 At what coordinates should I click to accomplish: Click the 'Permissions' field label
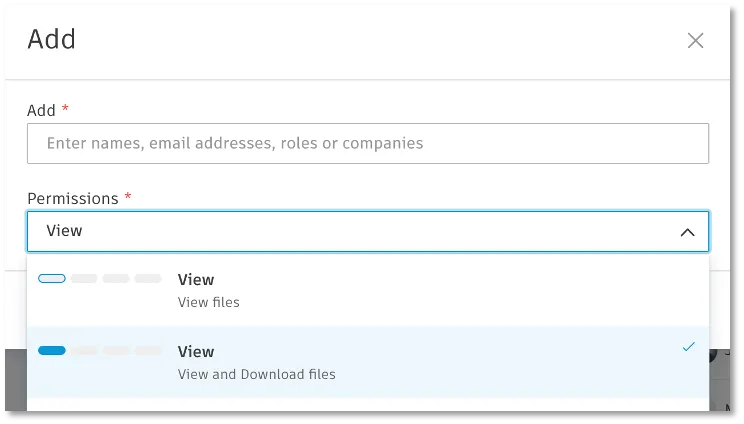click(x=73, y=199)
